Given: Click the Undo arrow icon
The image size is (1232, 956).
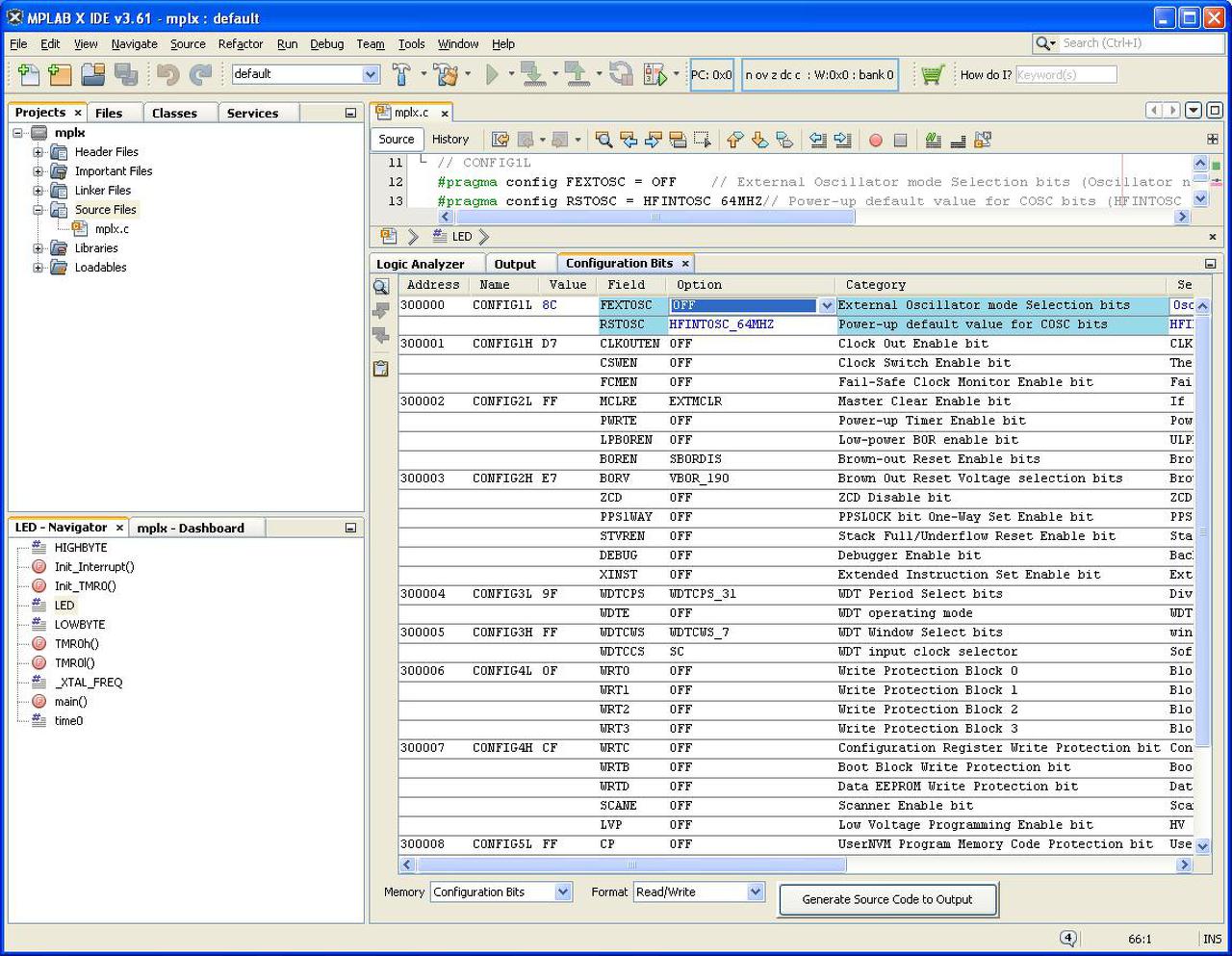Looking at the screenshot, I should click(167, 74).
